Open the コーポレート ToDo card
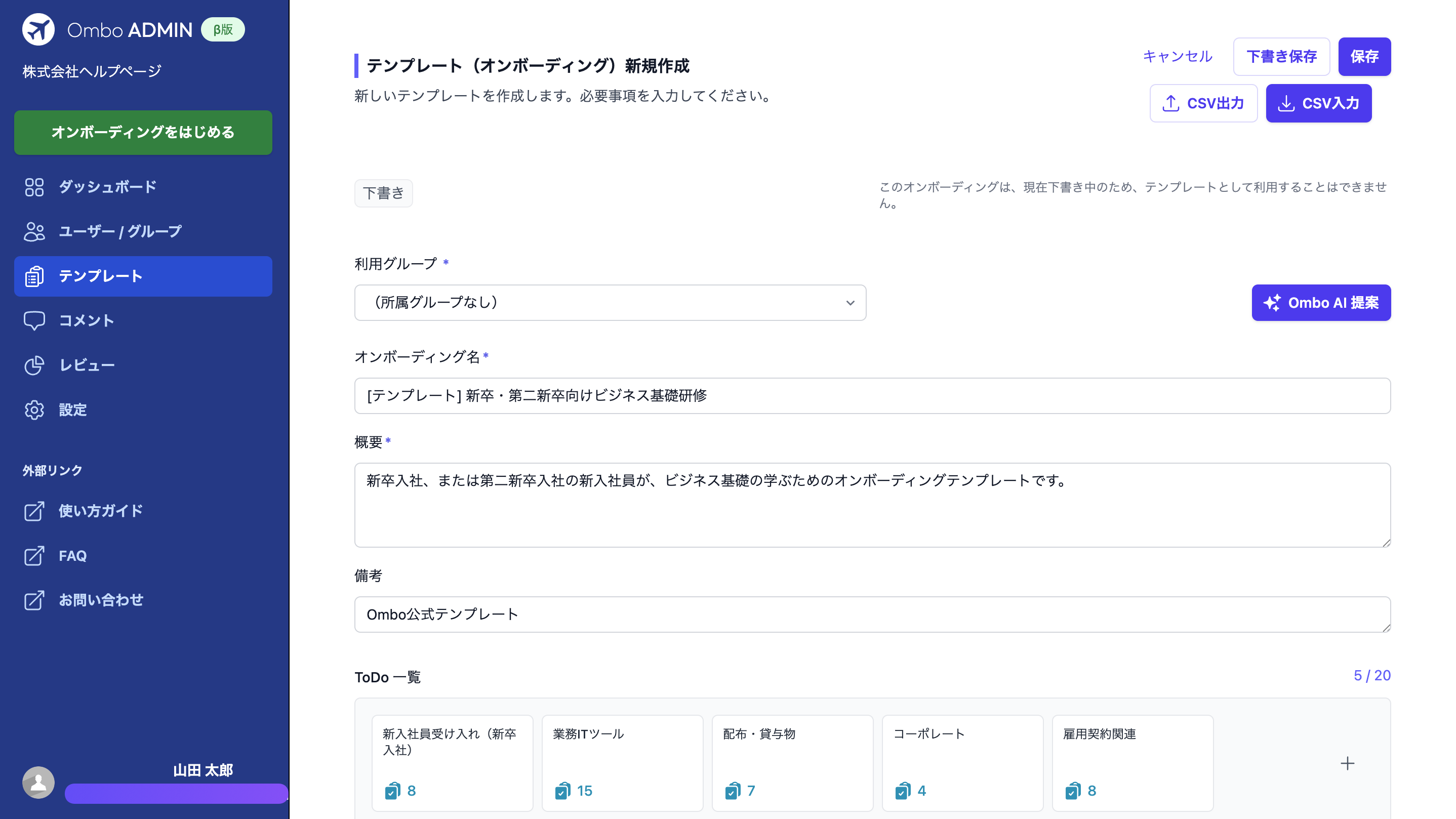Image resolution: width=1456 pixels, height=819 pixels. click(x=962, y=763)
